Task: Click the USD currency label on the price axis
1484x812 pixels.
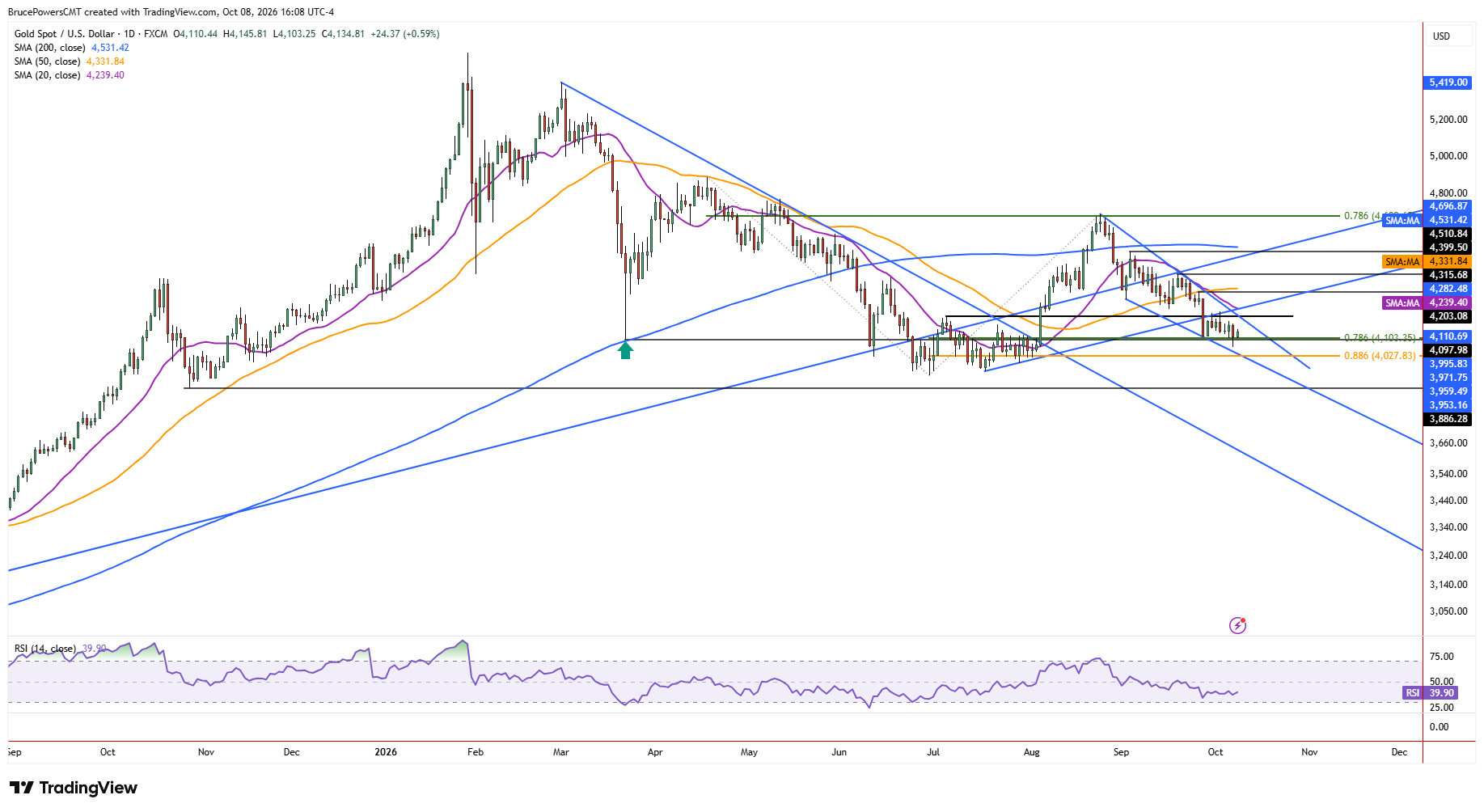Action: tap(1441, 36)
